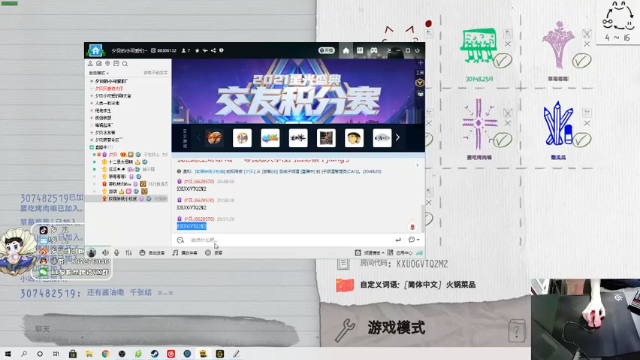Click the plus icon on YY right sidebar
640x360 pixels.
pyautogui.click(x=420, y=63)
